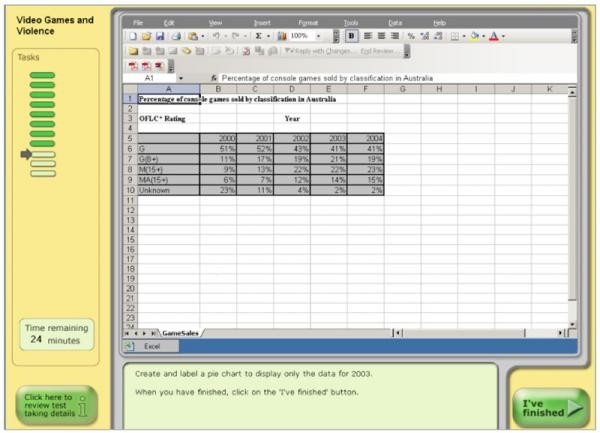
Task: Open the Chart Wizard icon
Action: coord(282,36)
